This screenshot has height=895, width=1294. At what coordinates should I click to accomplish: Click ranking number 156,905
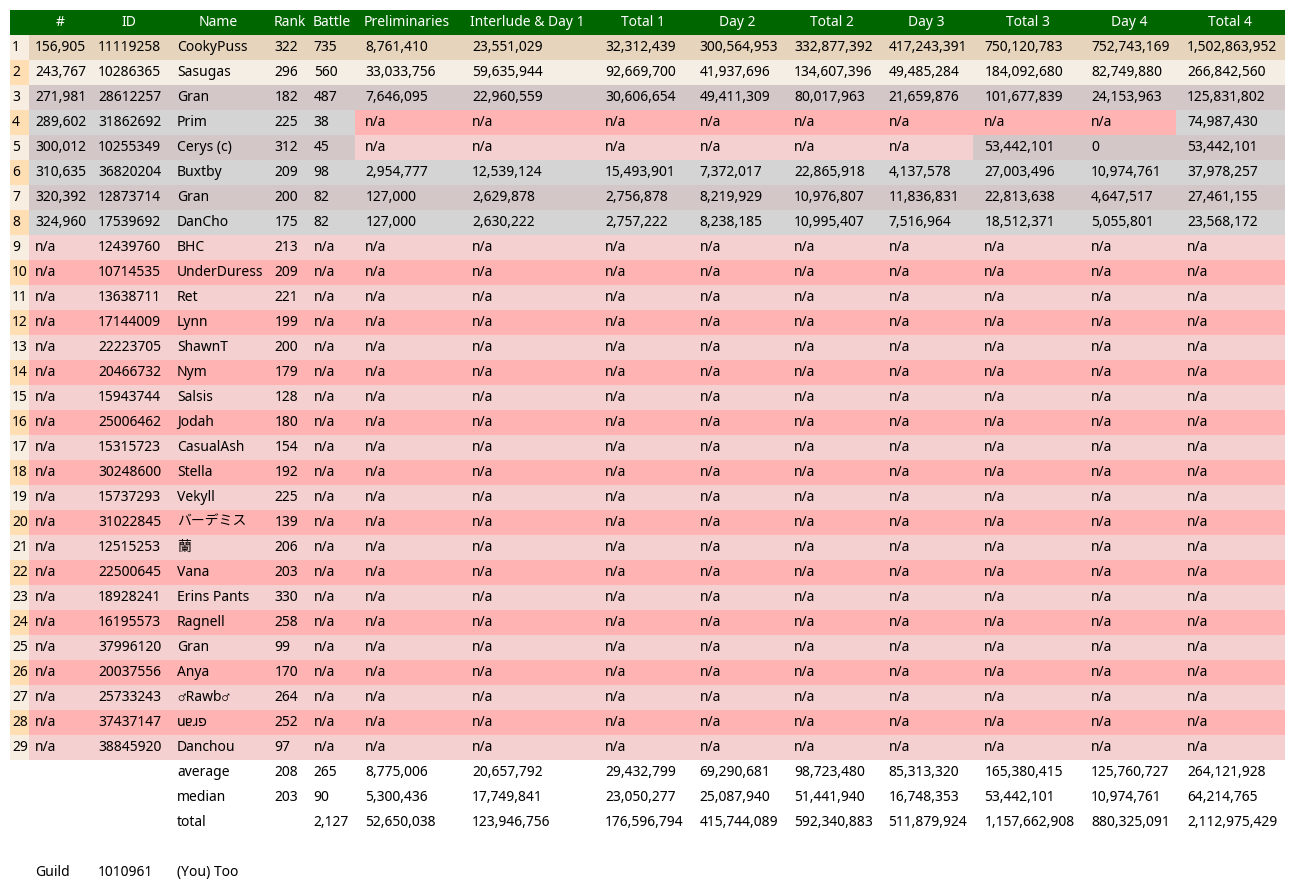(x=60, y=46)
